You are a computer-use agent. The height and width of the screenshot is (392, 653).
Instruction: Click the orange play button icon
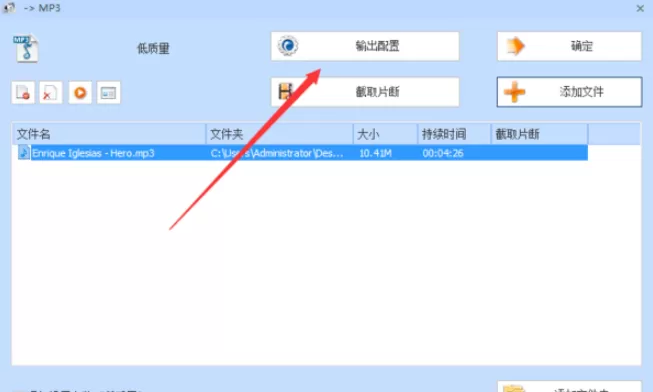(x=80, y=92)
